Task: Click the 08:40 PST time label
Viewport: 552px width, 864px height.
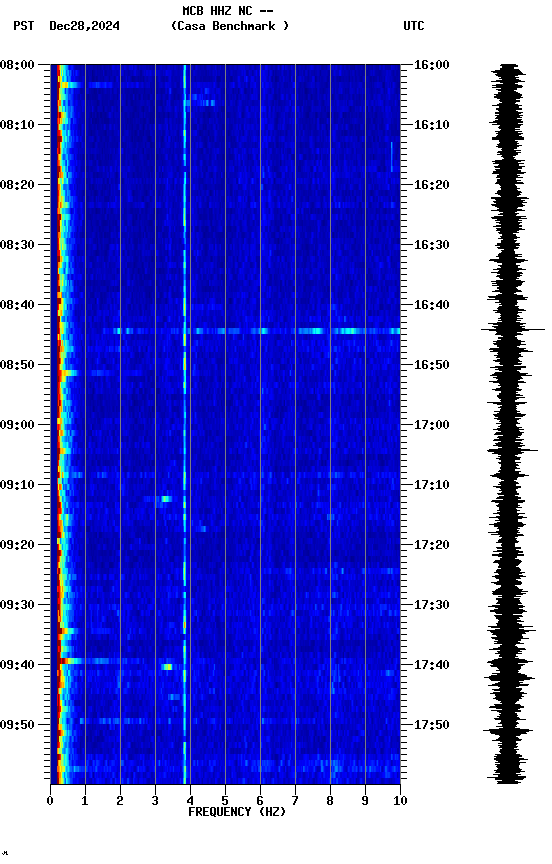Action: (x=17, y=305)
